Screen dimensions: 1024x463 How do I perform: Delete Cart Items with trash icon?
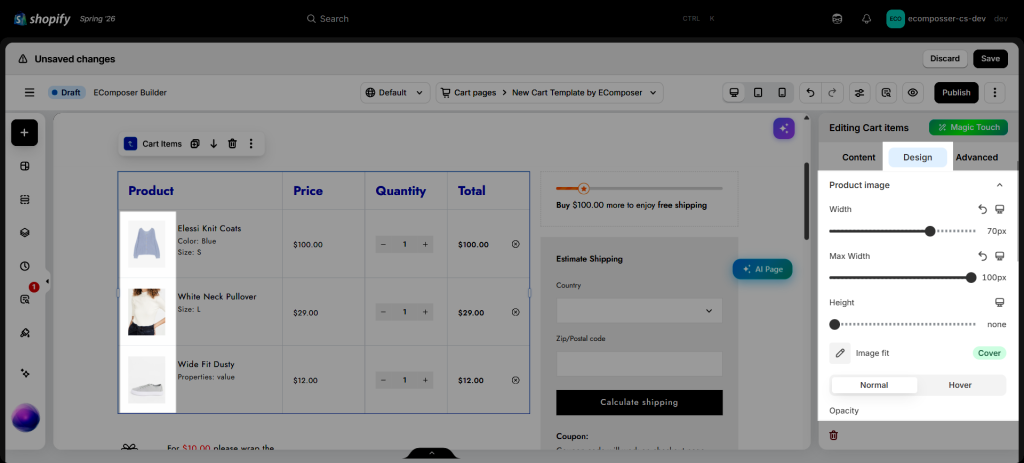232,144
